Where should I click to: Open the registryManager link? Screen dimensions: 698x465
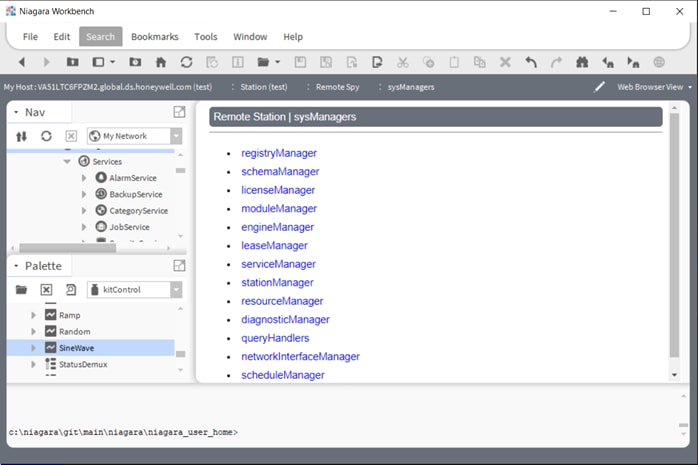pyautogui.click(x=279, y=153)
